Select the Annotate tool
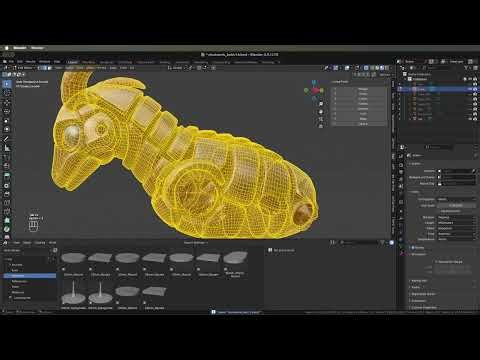The image size is (480, 360). click(7, 139)
